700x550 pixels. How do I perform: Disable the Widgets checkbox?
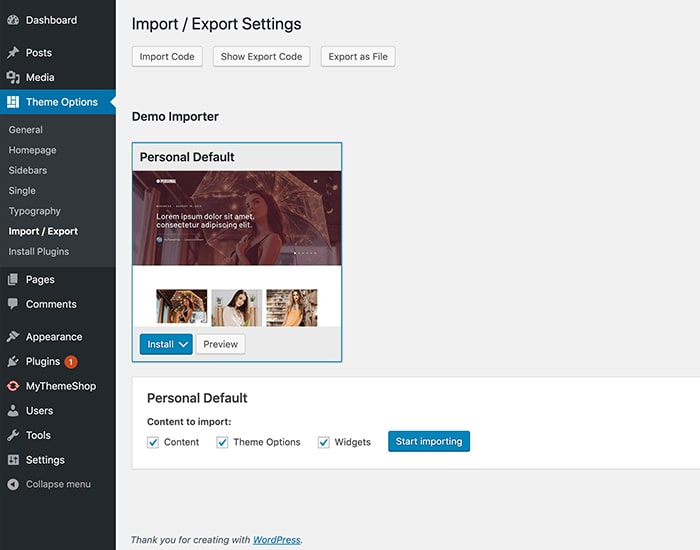coord(324,442)
